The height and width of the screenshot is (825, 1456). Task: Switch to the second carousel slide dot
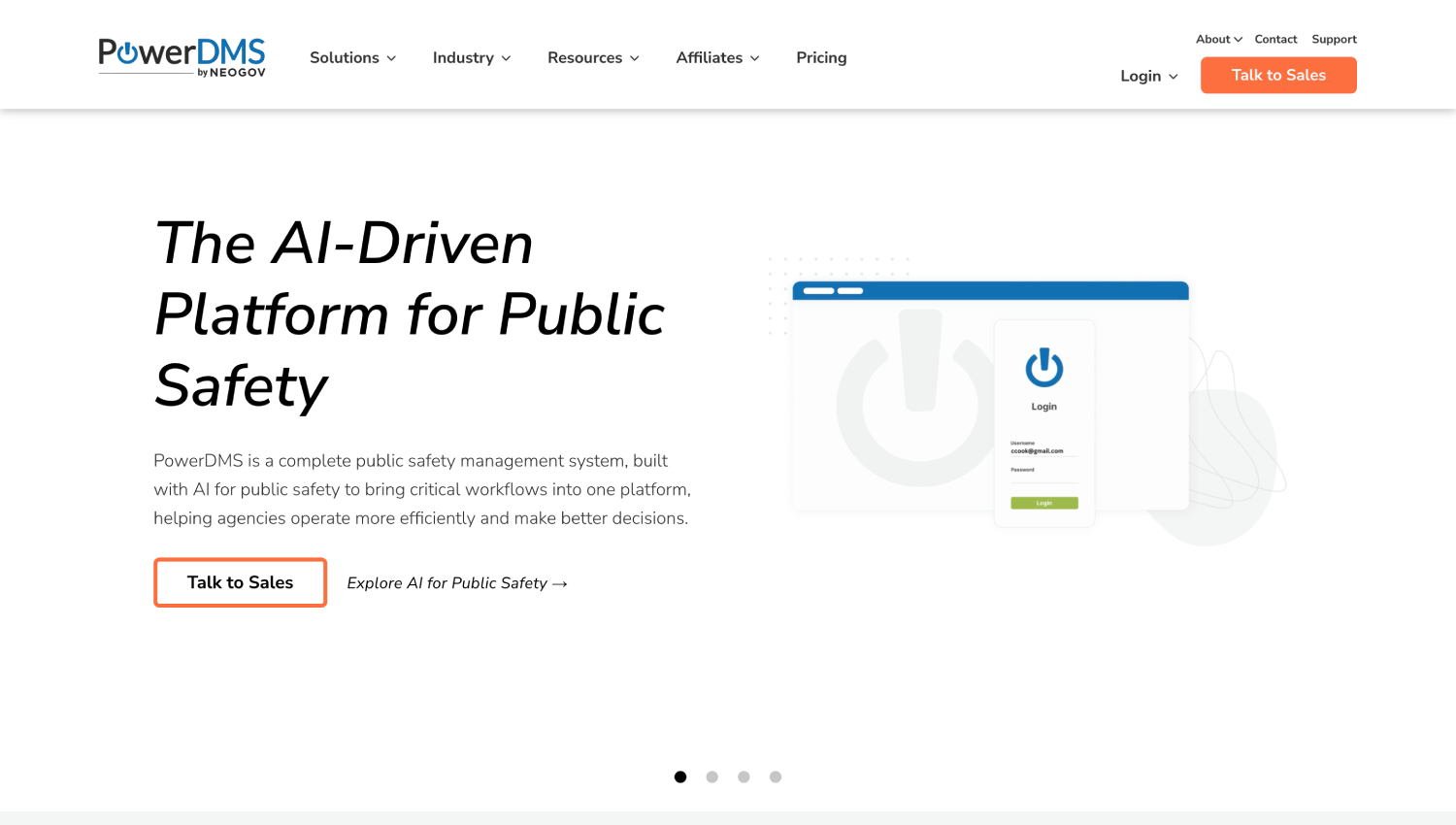coord(712,776)
